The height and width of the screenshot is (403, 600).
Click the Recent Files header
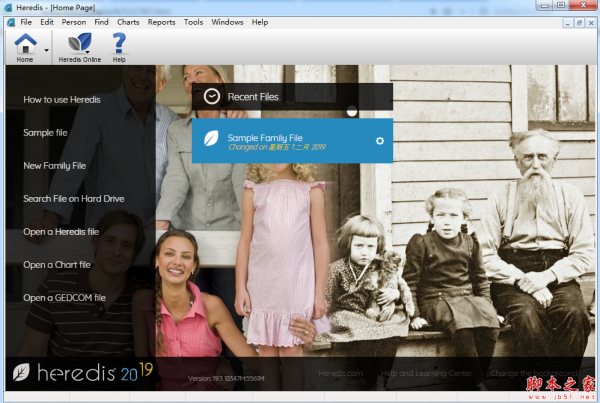(x=292, y=97)
